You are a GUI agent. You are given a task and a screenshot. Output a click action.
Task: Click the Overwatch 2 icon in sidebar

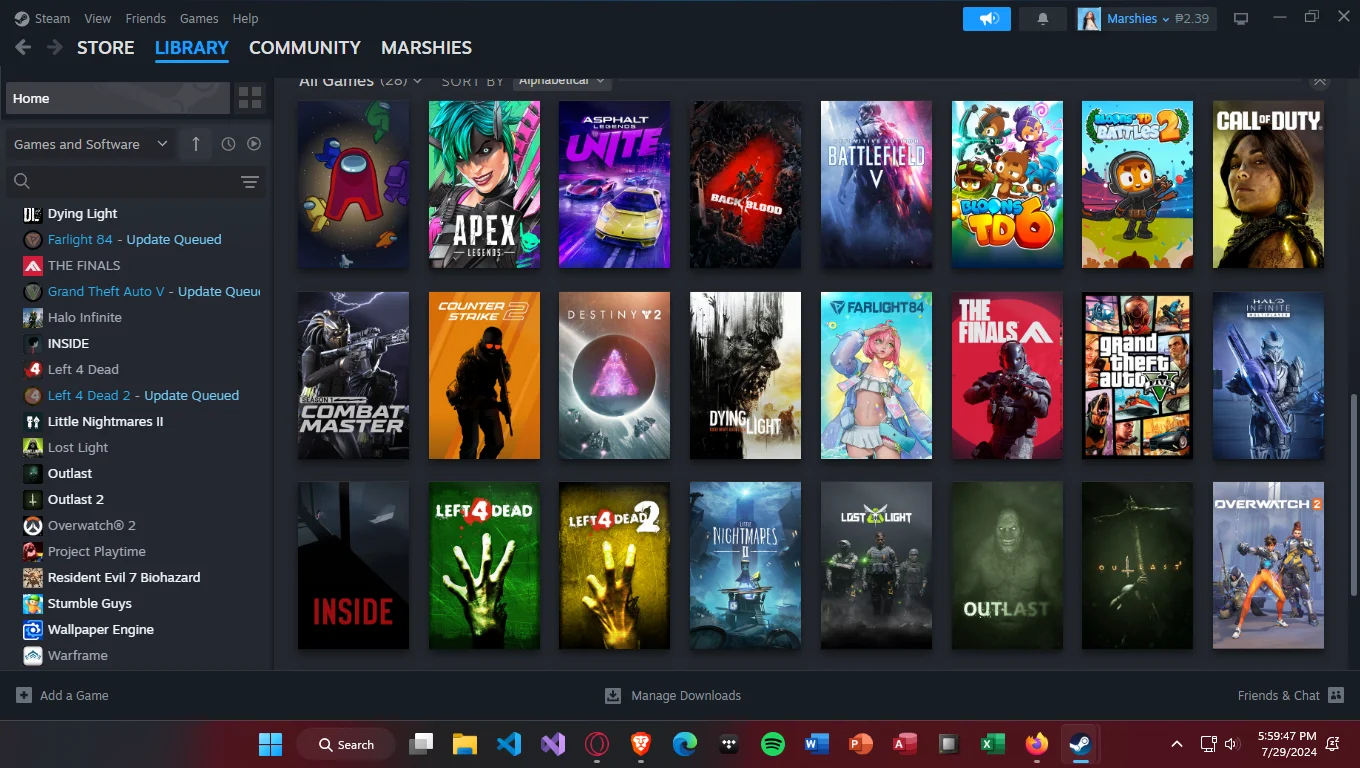click(x=32, y=525)
